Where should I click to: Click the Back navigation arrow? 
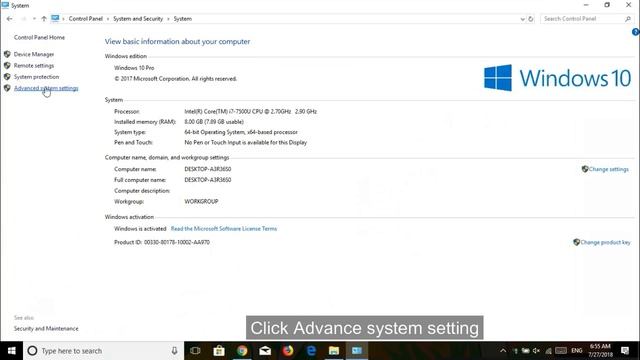point(9,19)
